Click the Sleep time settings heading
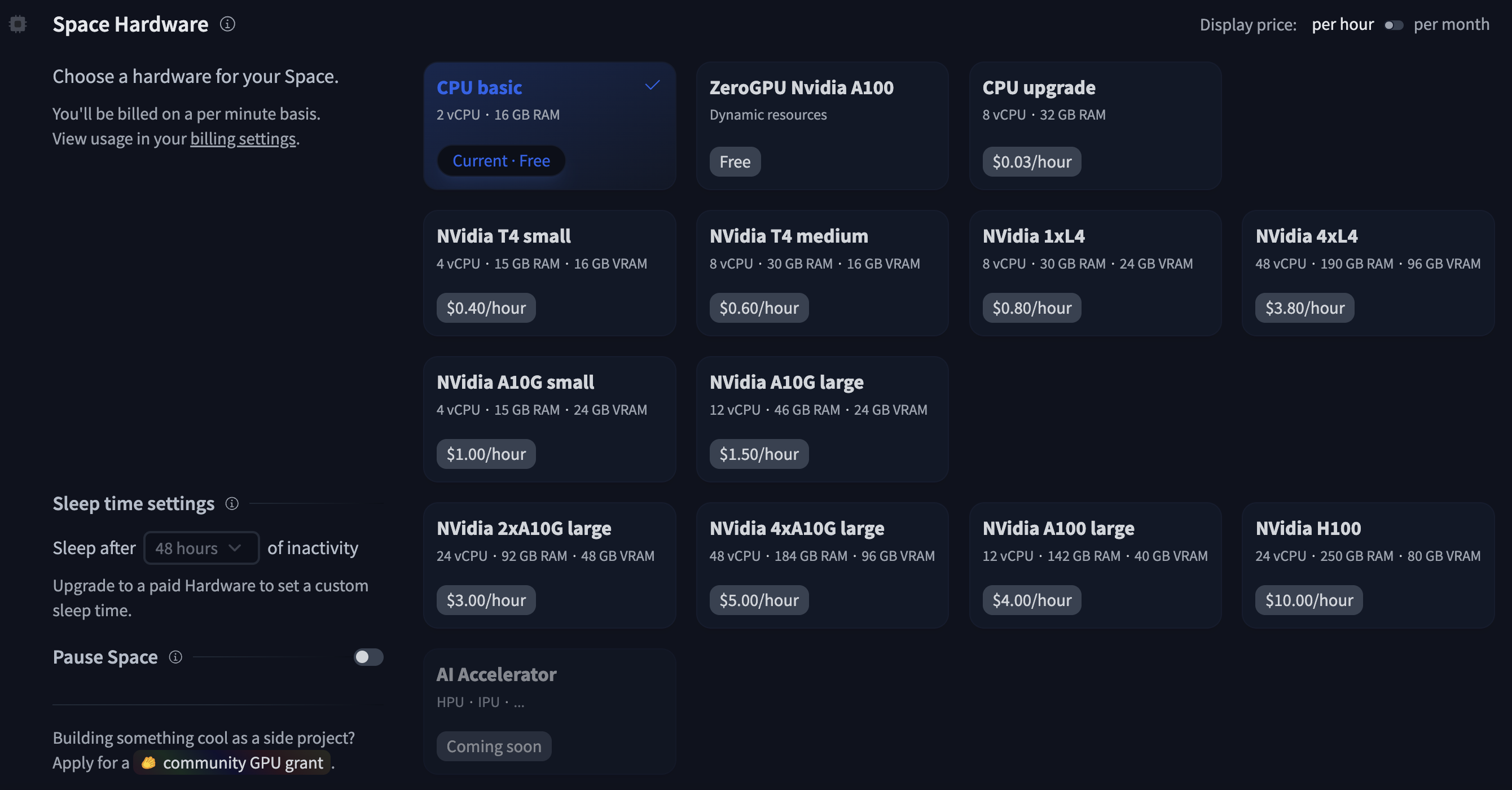1512x790 pixels. pos(133,503)
